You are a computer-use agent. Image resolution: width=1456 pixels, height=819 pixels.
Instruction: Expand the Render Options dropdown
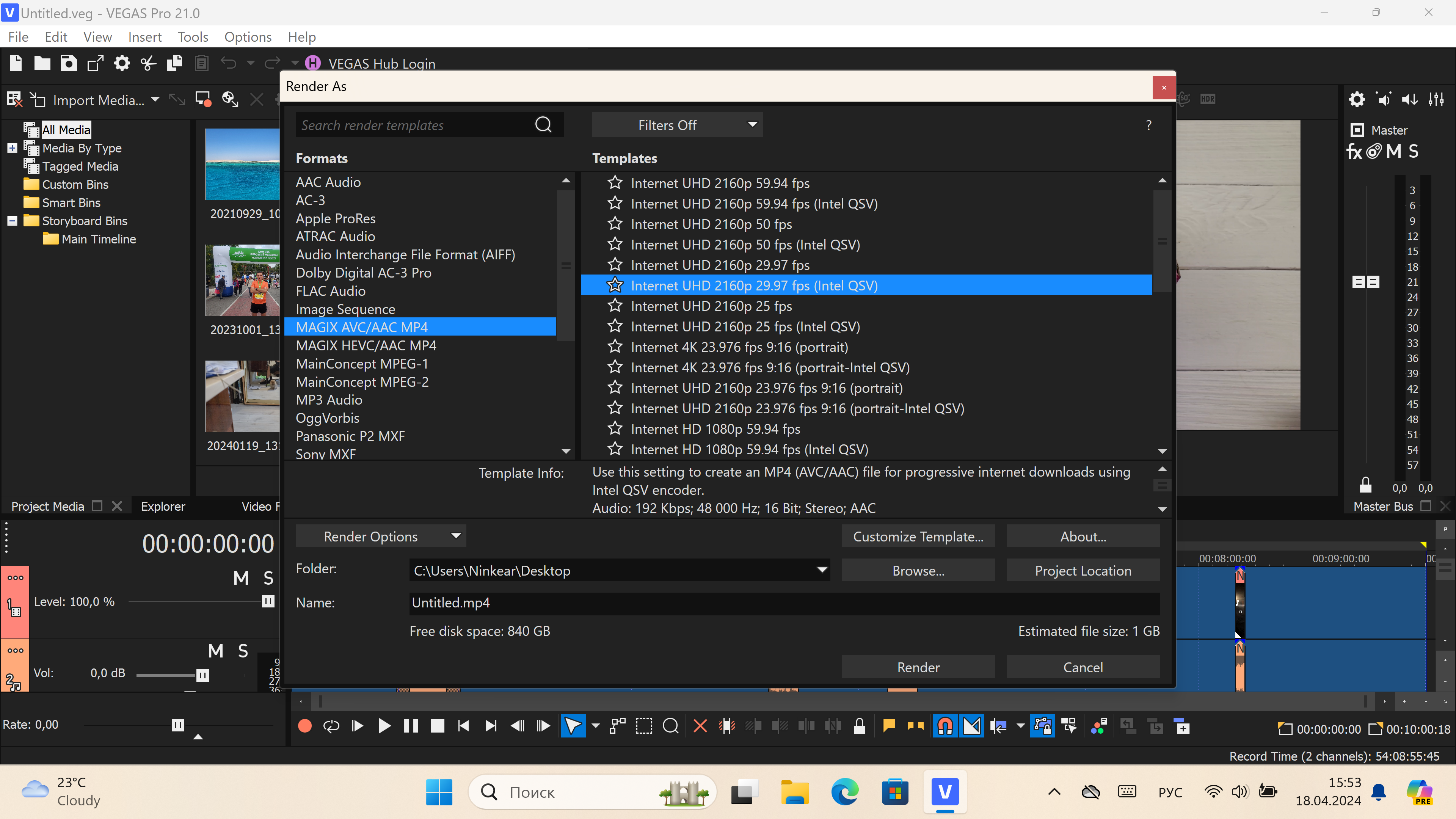pyautogui.click(x=380, y=537)
